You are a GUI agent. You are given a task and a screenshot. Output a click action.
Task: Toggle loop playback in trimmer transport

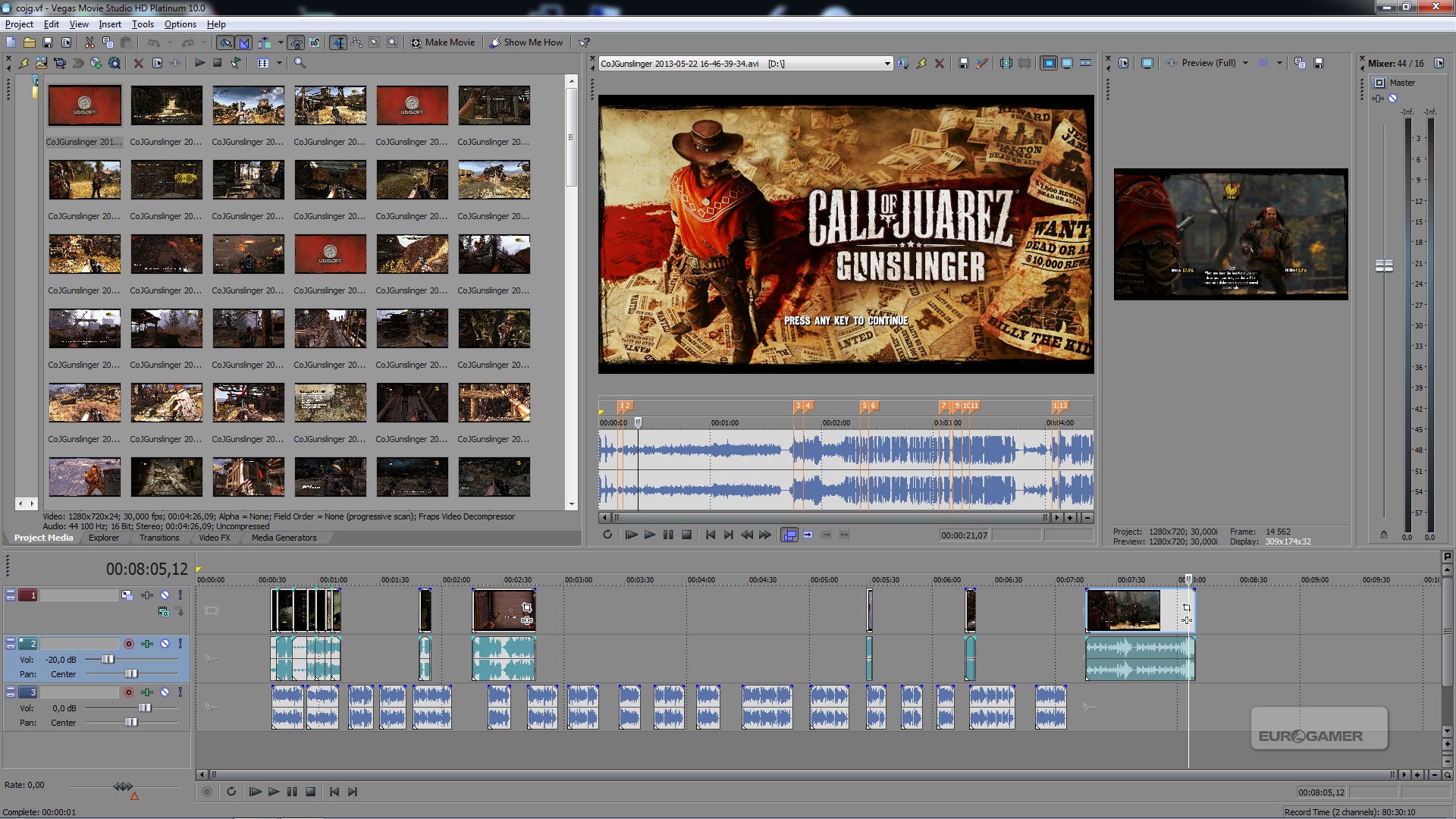pos(607,535)
